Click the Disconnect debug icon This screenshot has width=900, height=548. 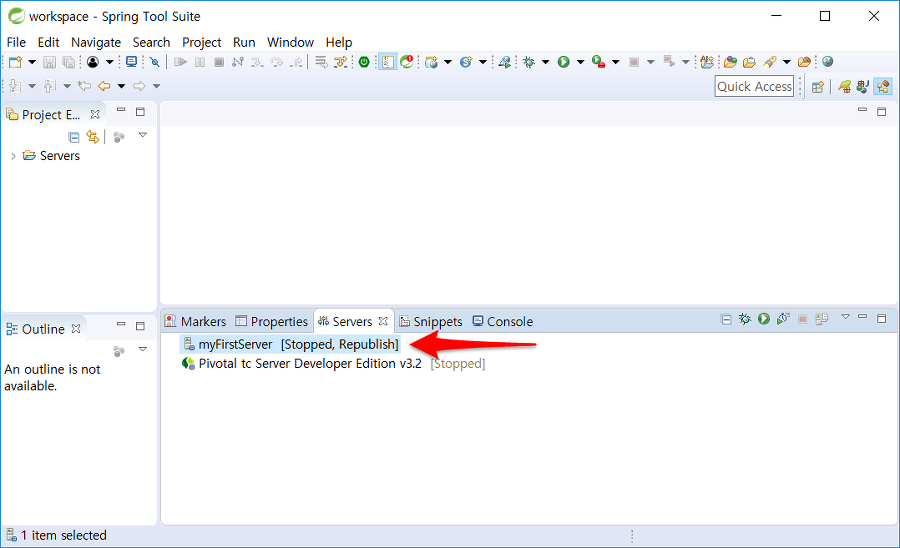point(238,62)
